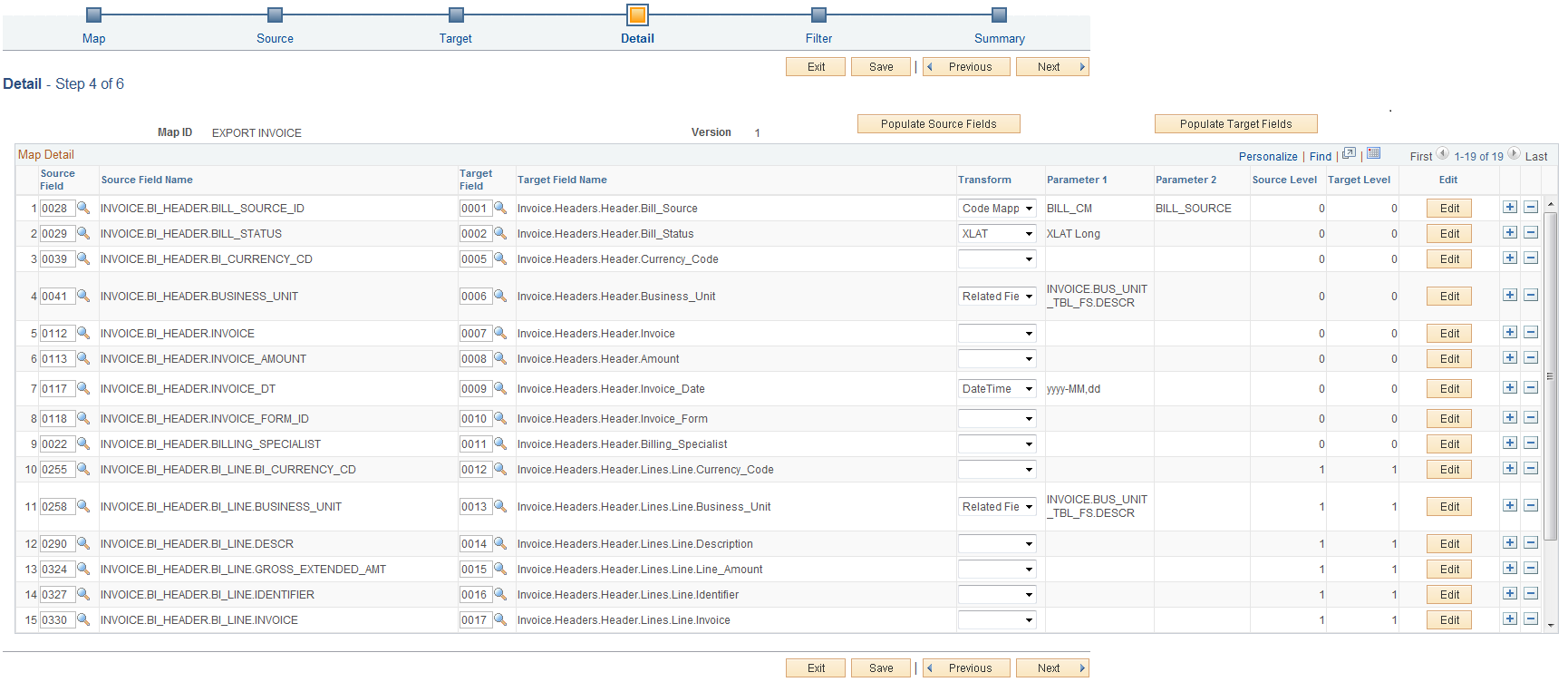
Task: Delete the BI_LINE.DESCR row
Action: (1531, 542)
